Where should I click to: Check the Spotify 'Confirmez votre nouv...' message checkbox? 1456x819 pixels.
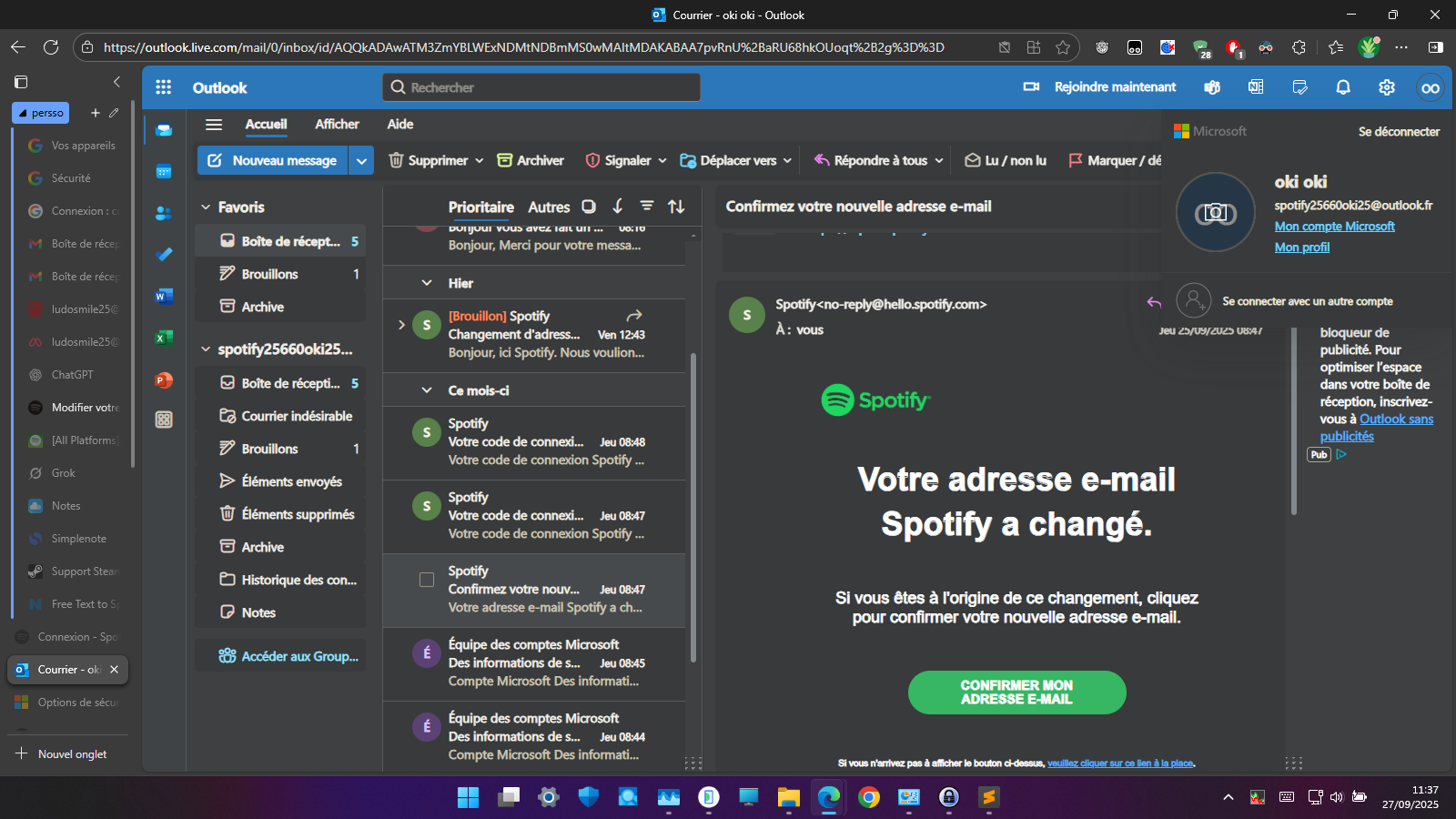[426, 580]
